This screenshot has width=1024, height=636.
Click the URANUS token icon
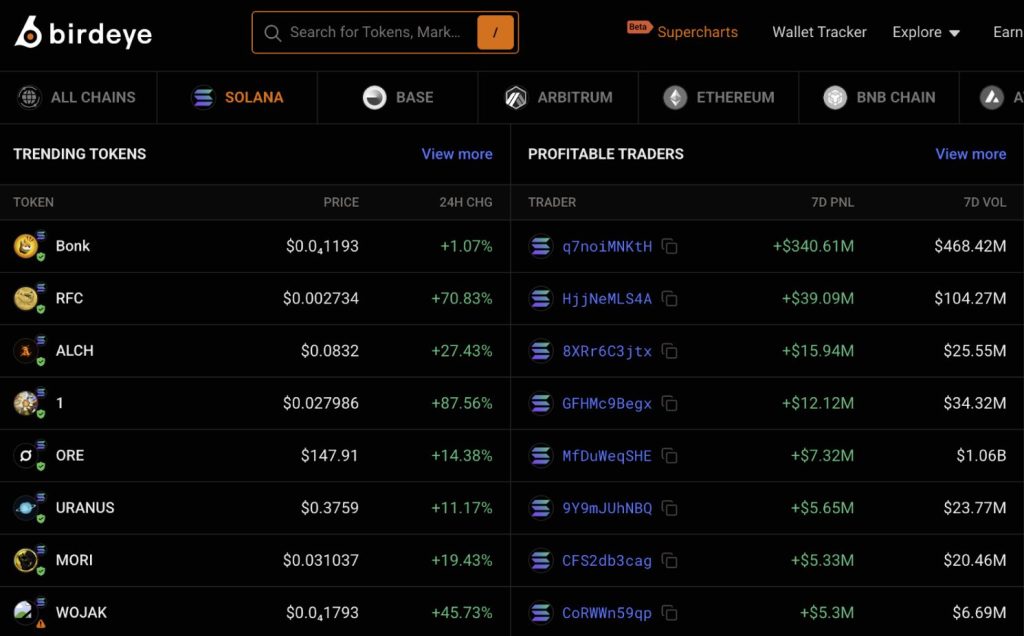[x=26, y=508]
